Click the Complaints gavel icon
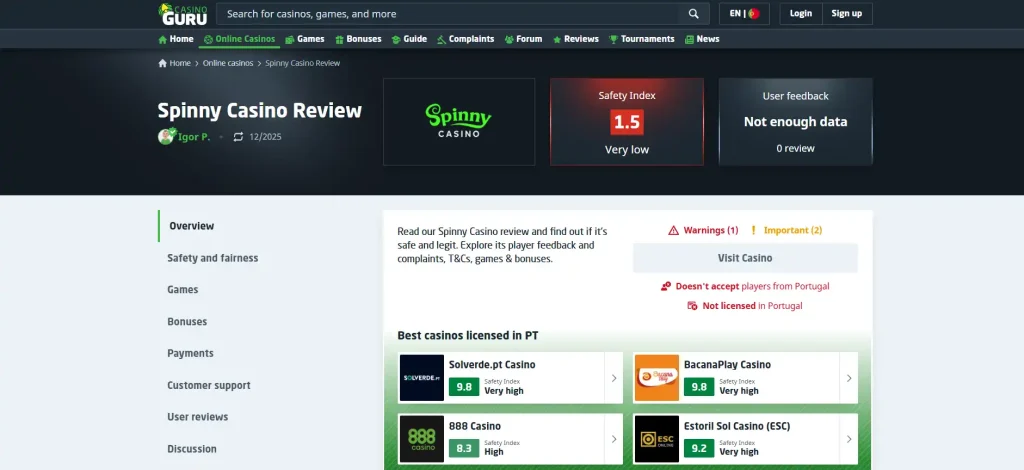Viewport: 1024px width, 470px height. [441, 39]
